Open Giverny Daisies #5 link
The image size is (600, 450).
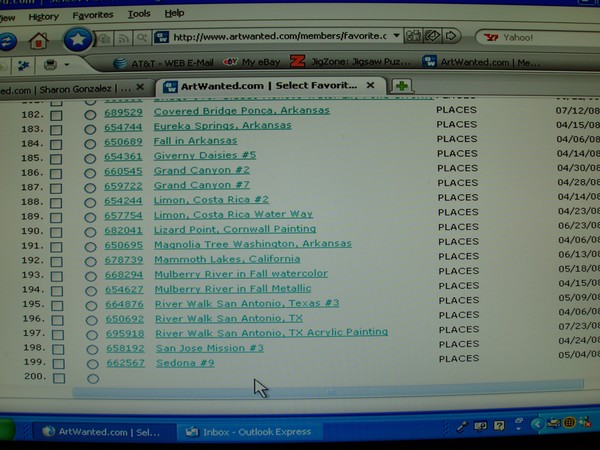pos(205,155)
